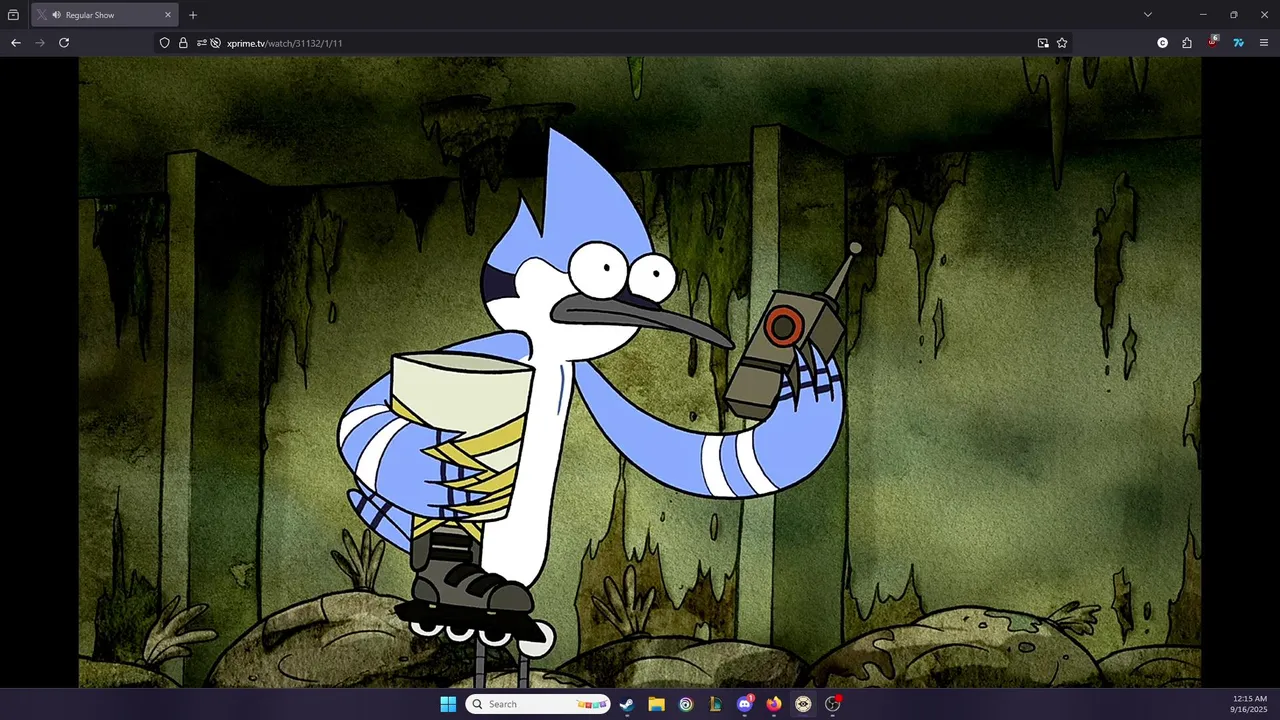The image size is (1280, 720).
Task: Reload the current xprime.tv page
Action: coord(64,43)
